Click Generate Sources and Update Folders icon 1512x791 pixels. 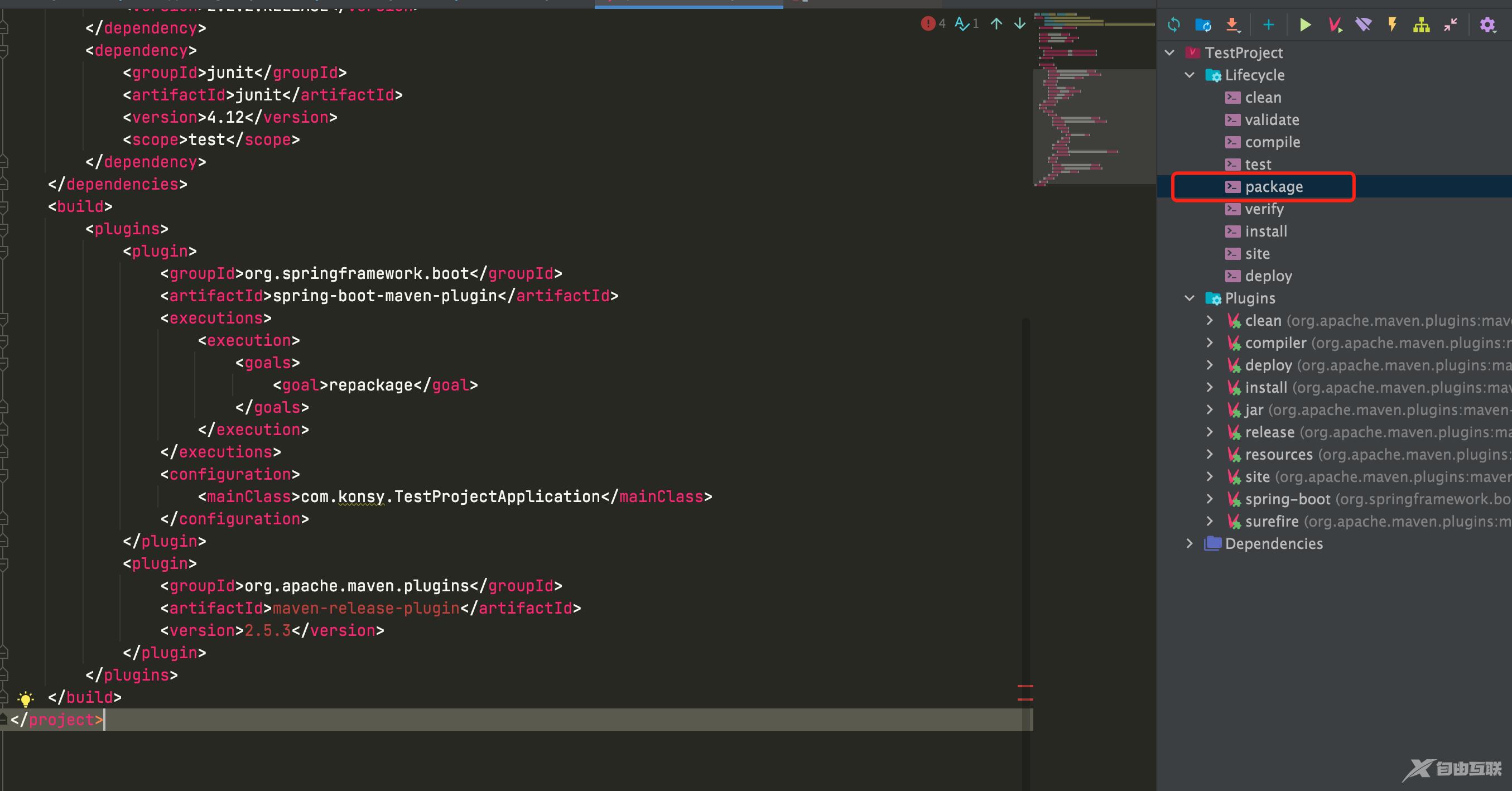point(1203,25)
